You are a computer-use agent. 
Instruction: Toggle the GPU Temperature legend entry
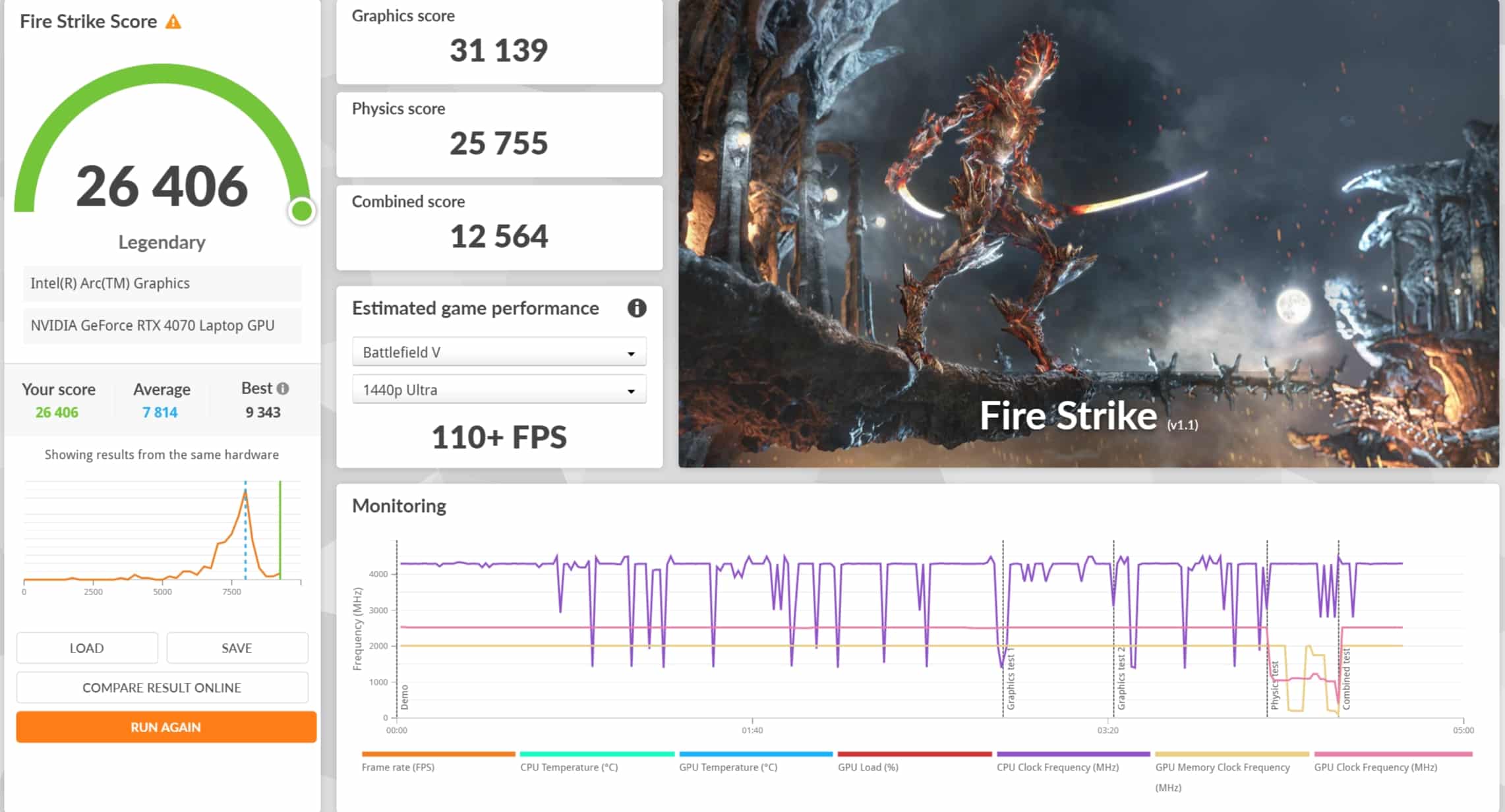pos(728,767)
